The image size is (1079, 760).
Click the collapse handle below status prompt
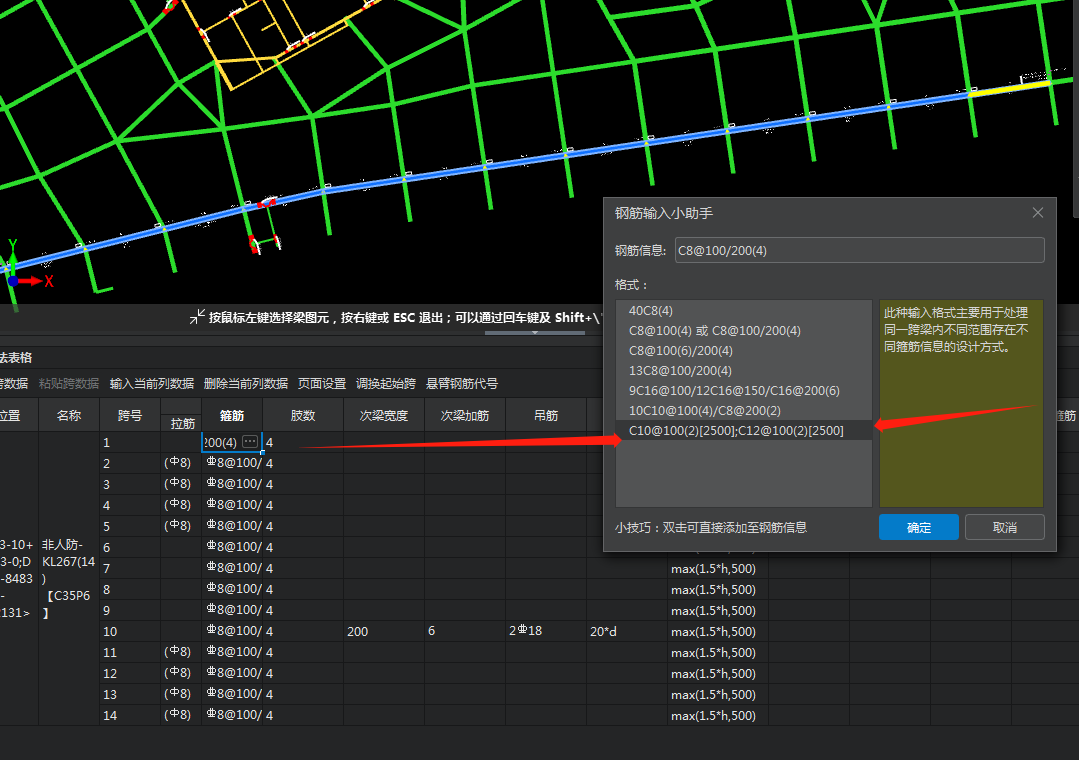tap(535, 332)
